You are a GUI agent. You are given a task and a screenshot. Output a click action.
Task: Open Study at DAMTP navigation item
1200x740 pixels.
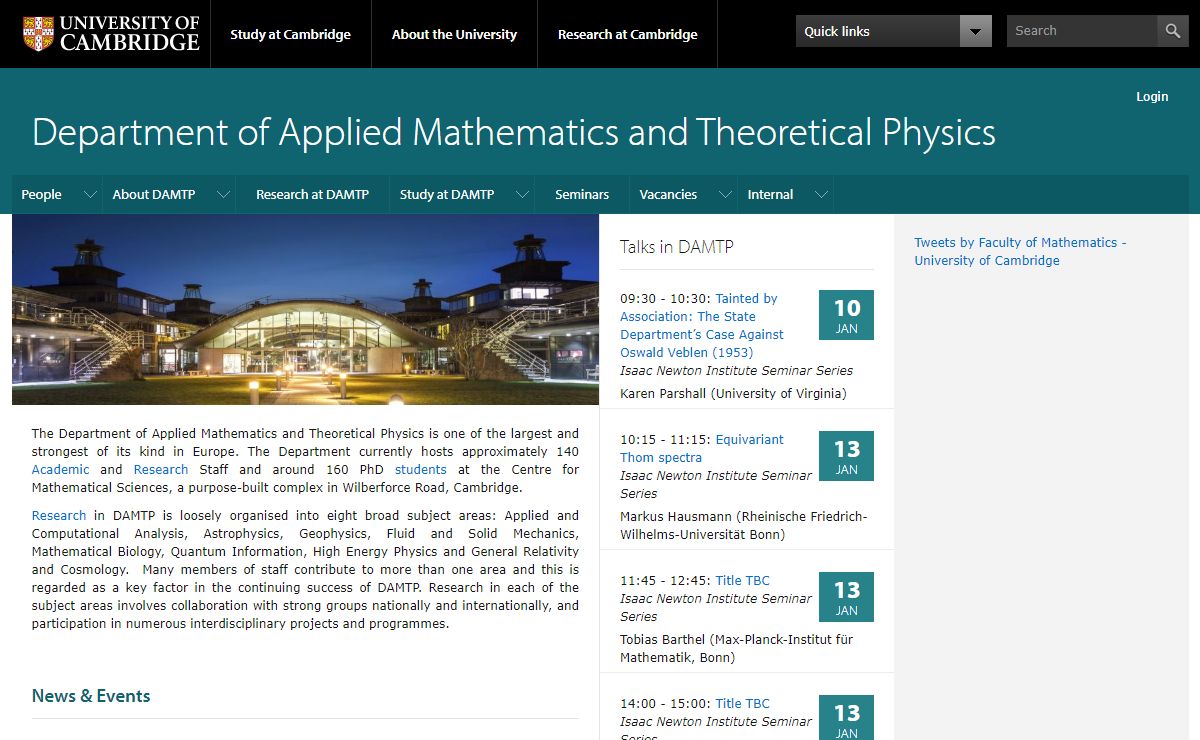point(447,194)
